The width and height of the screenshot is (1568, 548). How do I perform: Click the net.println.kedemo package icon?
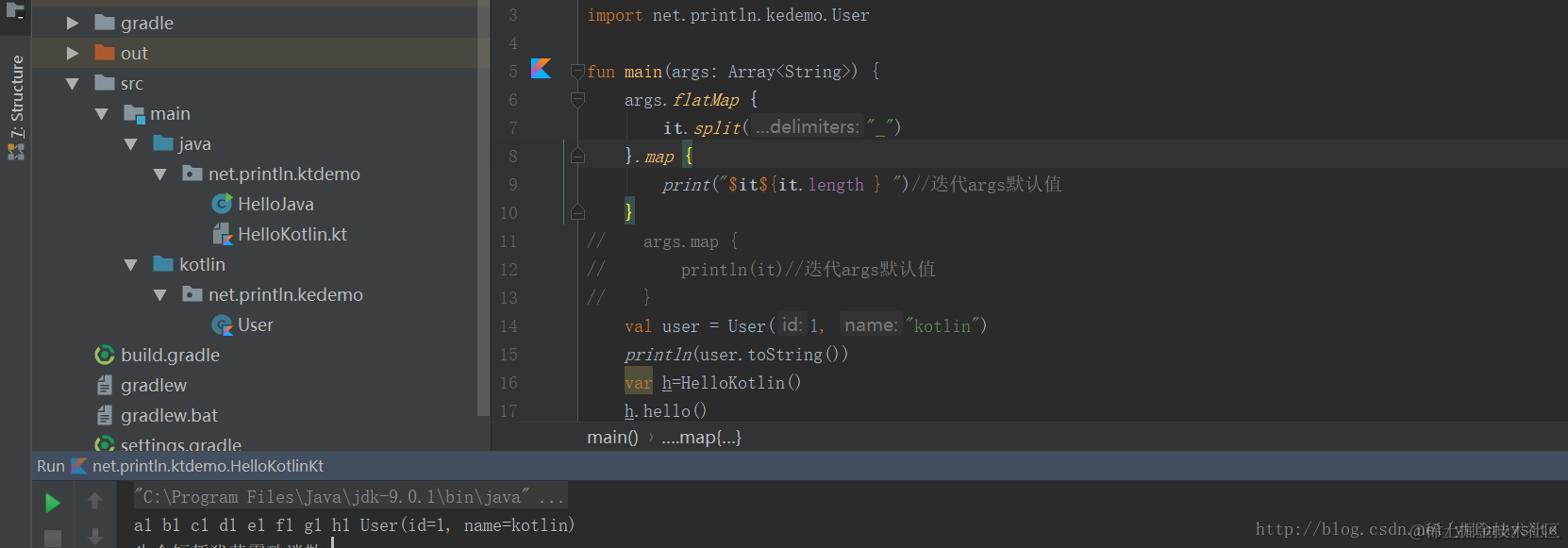[192, 293]
